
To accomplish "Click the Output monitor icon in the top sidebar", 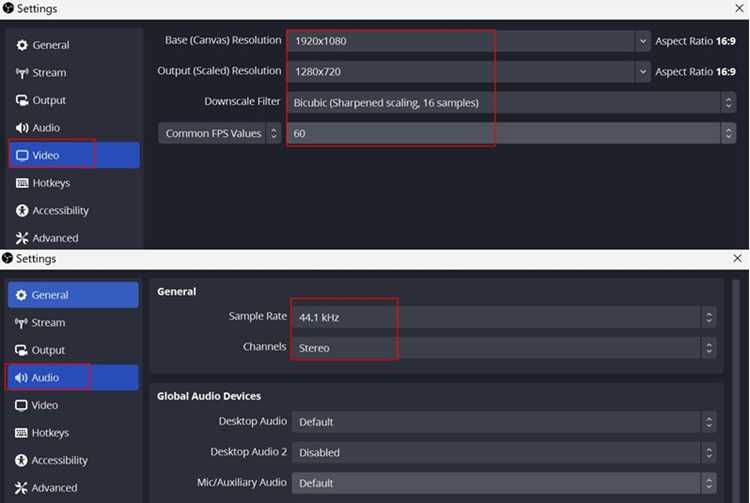I will tap(22, 100).
